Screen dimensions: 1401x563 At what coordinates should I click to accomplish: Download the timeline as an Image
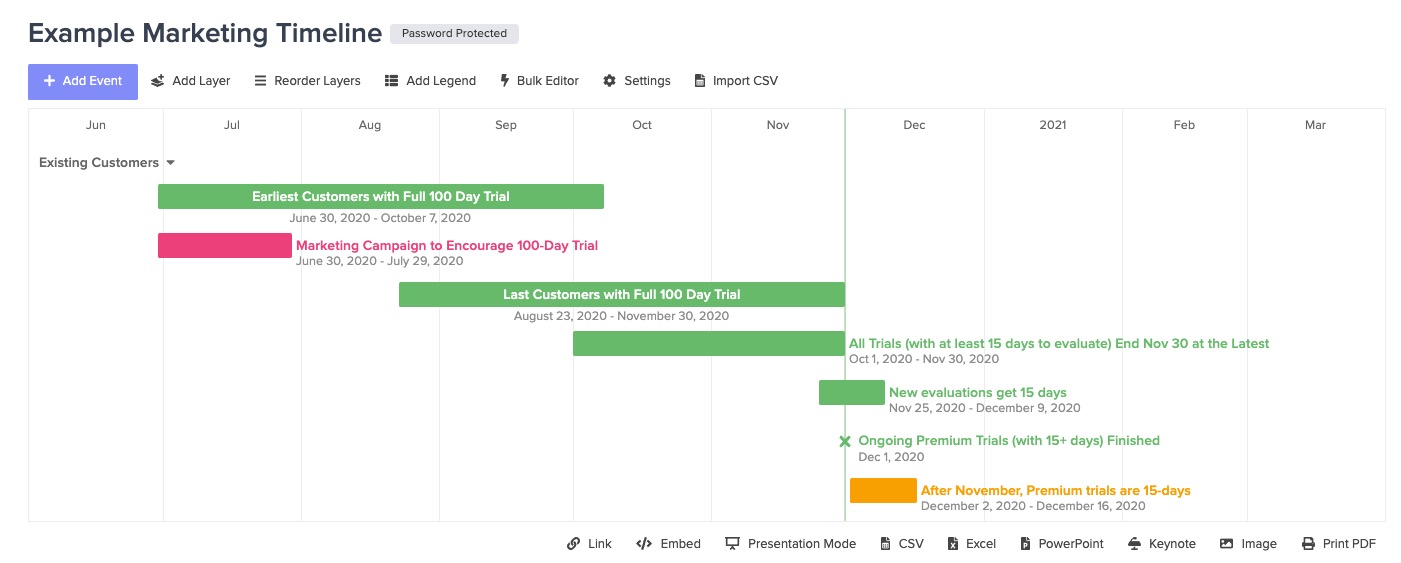pyautogui.click(x=1247, y=544)
